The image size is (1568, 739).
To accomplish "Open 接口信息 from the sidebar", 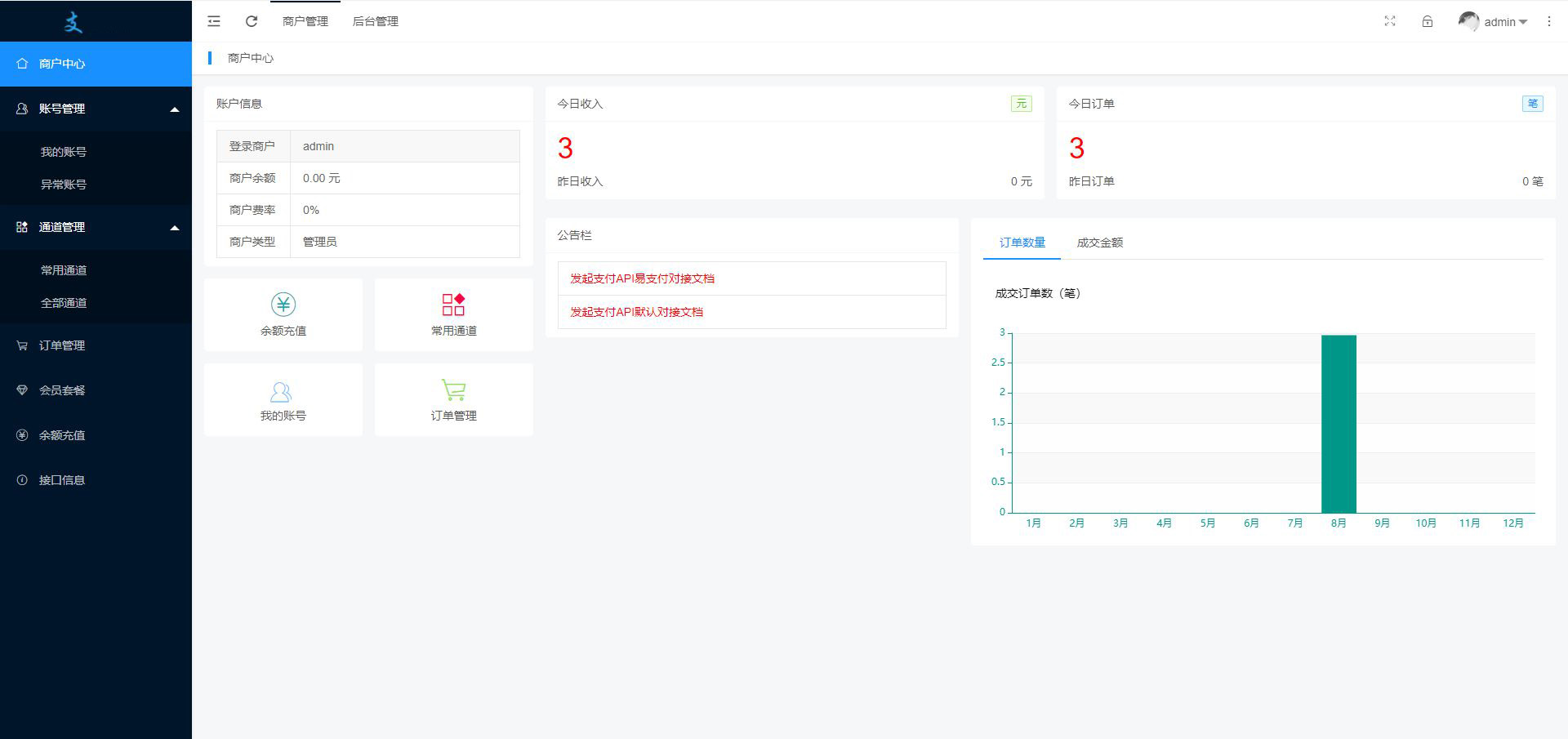I will coord(62,480).
